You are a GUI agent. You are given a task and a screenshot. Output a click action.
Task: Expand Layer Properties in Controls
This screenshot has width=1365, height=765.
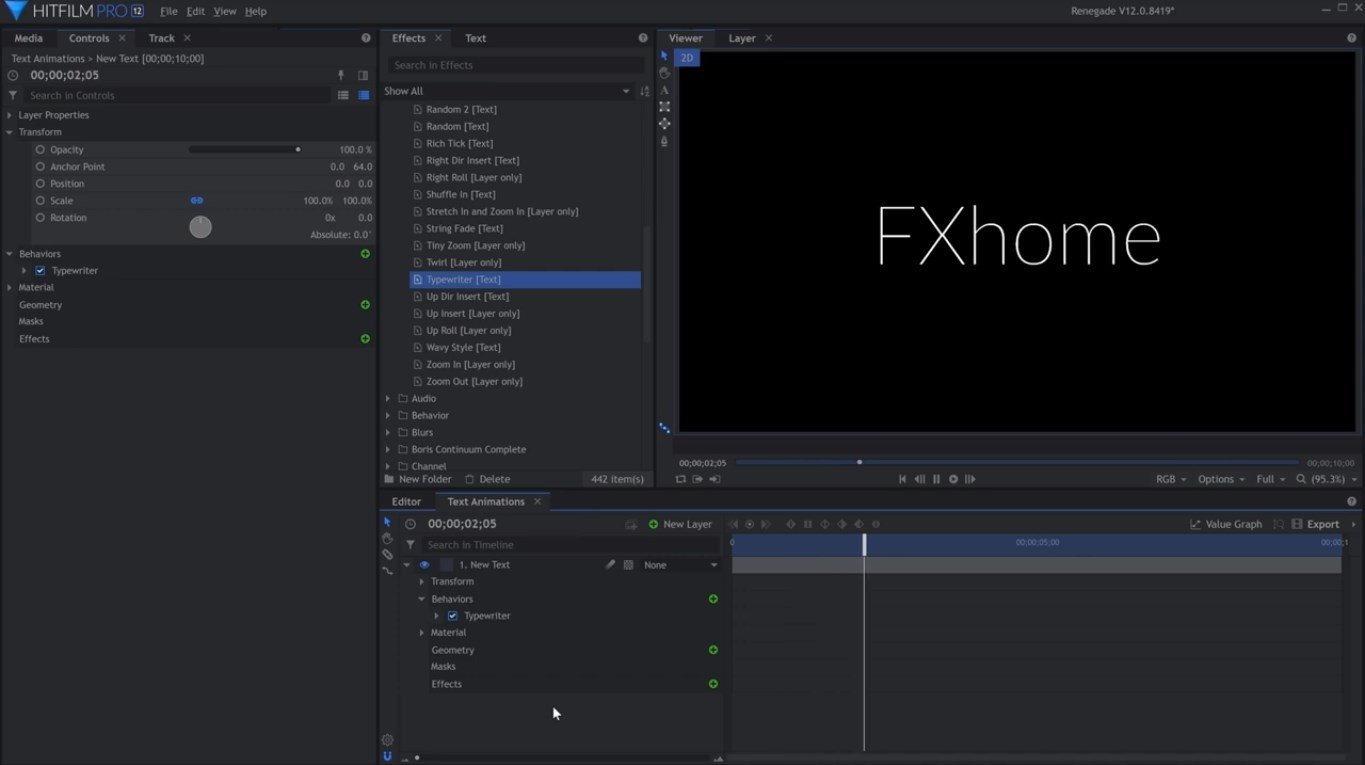(x=10, y=115)
